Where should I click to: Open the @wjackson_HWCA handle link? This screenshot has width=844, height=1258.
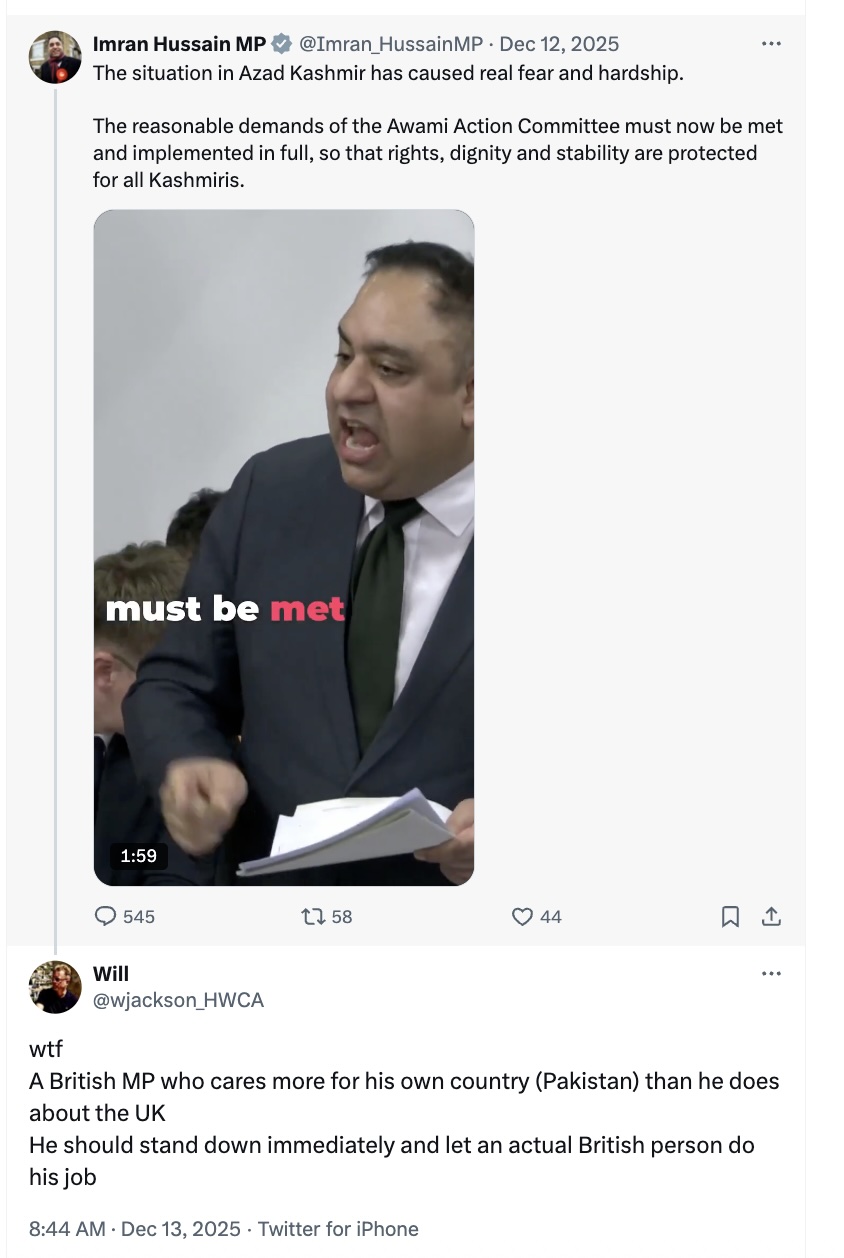pyautogui.click(x=178, y=1000)
